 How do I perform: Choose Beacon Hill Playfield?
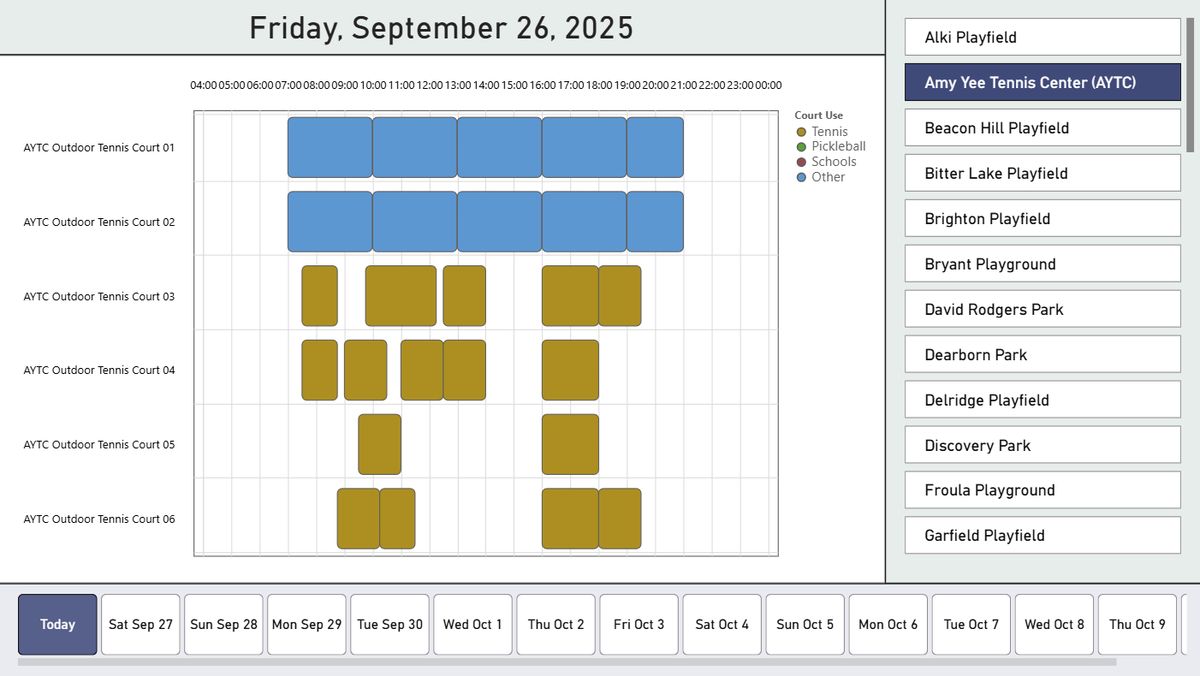coord(1043,128)
